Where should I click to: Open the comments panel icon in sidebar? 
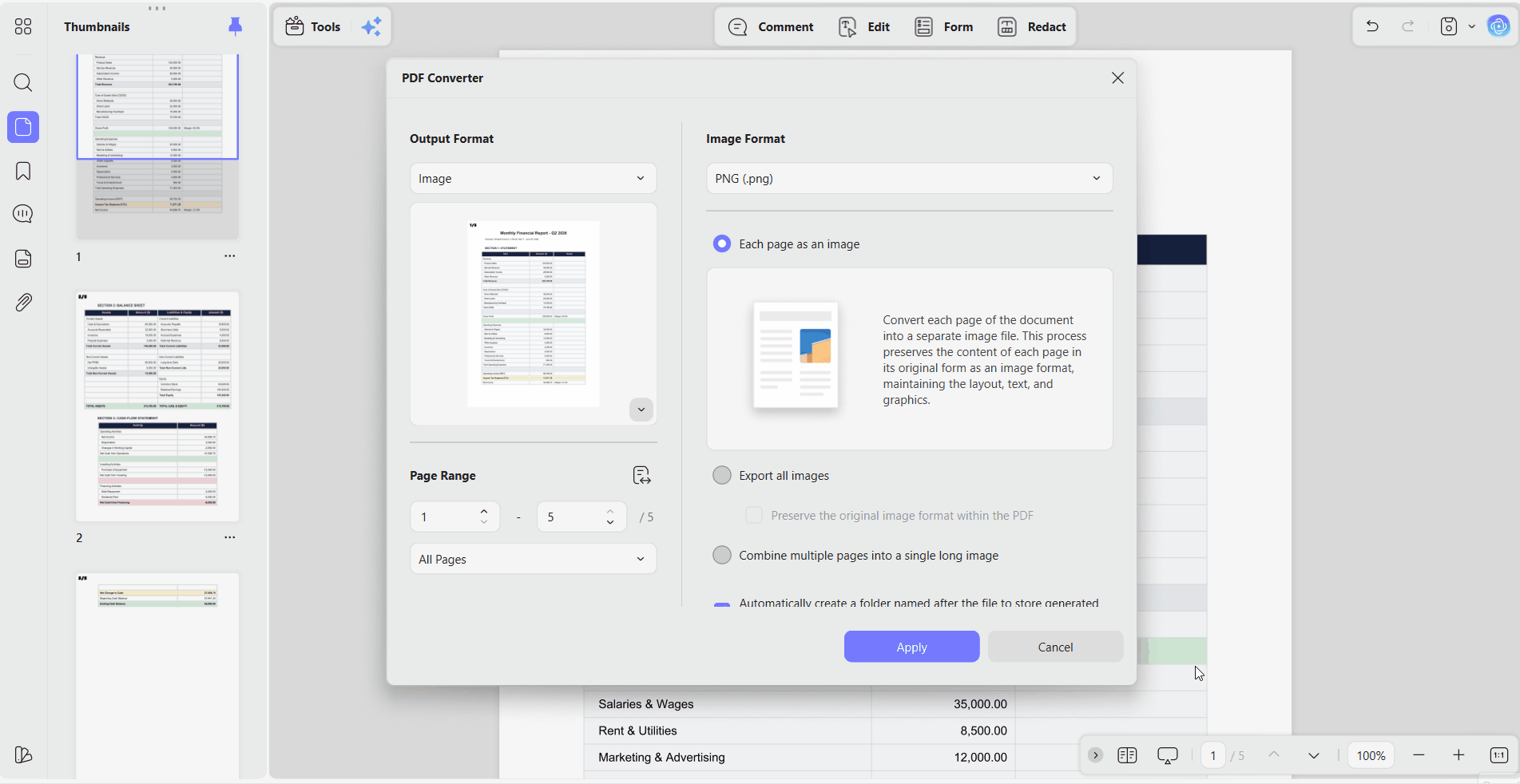click(x=23, y=214)
